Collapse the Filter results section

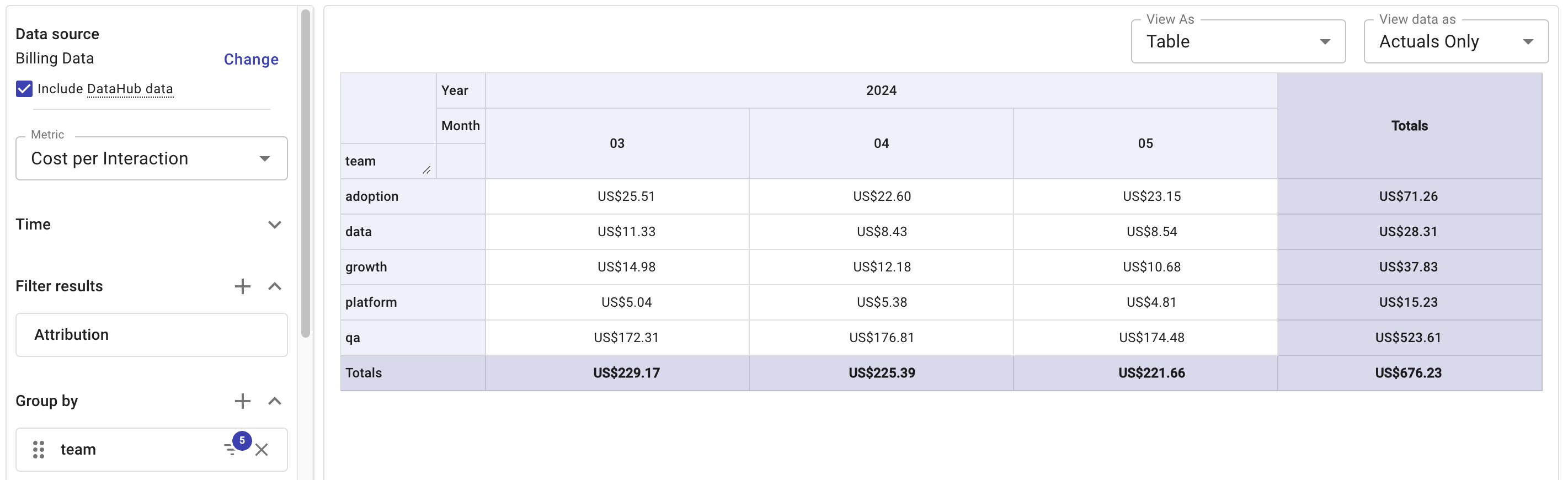[275, 286]
